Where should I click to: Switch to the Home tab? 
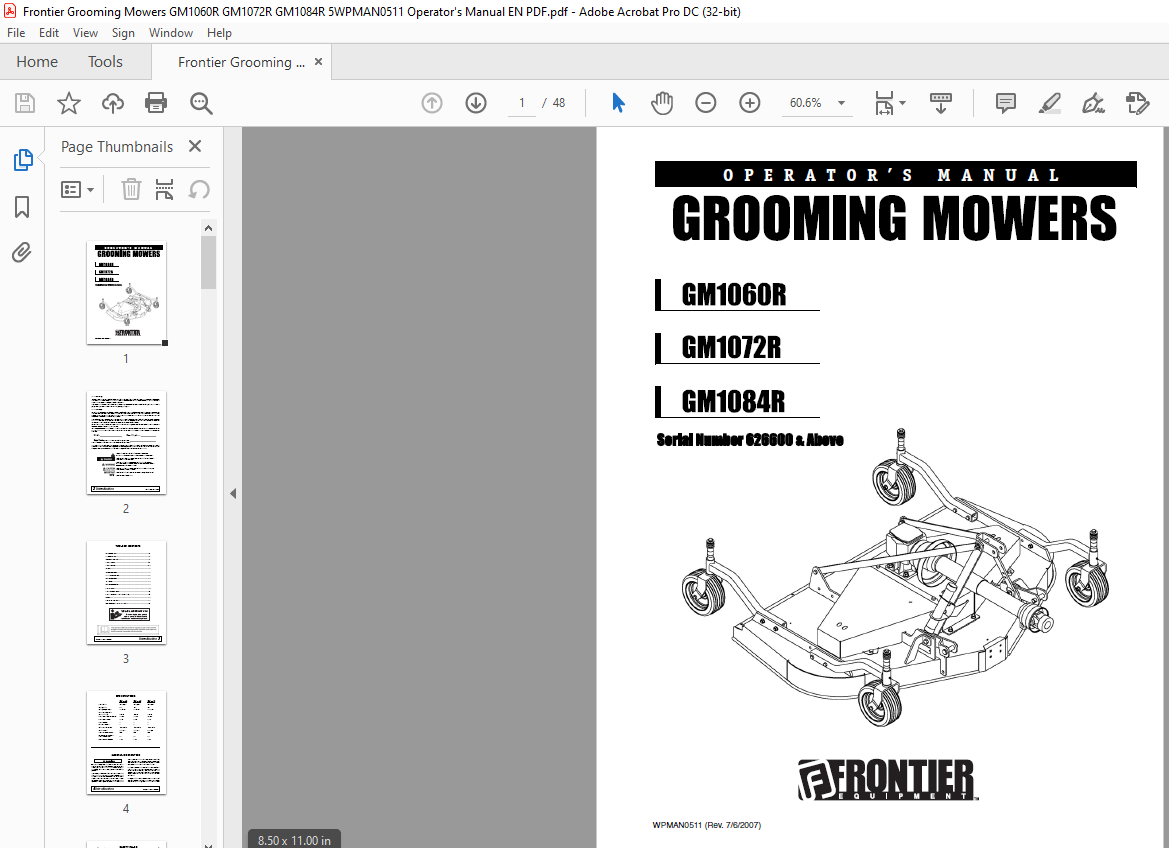click(37, 62)
